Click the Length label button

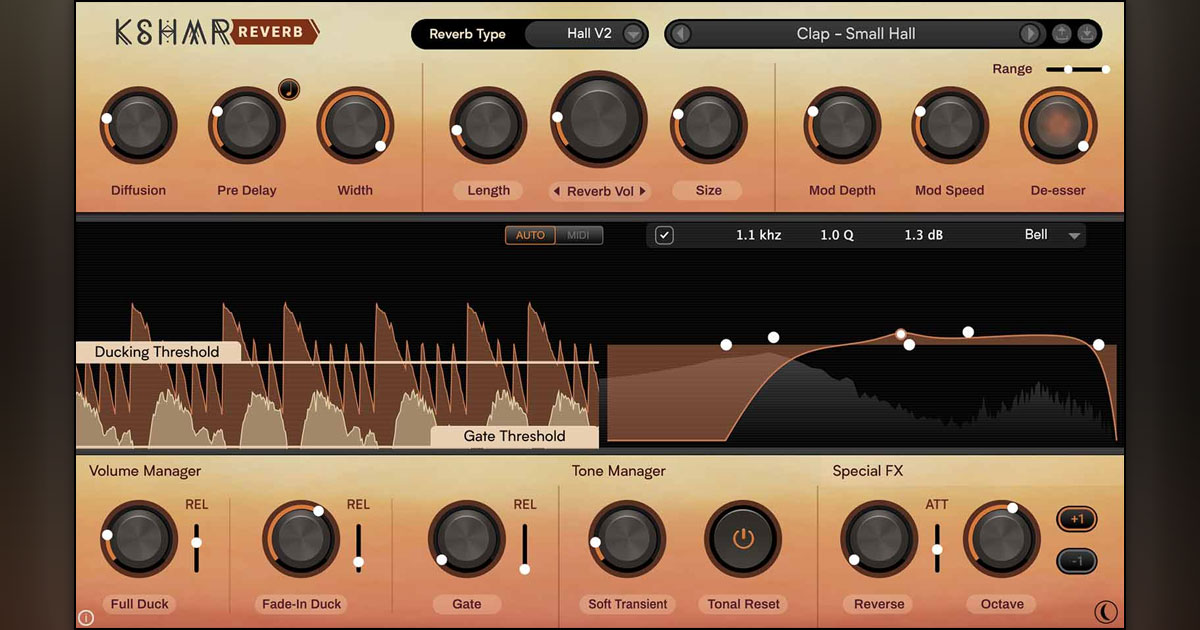[x=488, y=191]
